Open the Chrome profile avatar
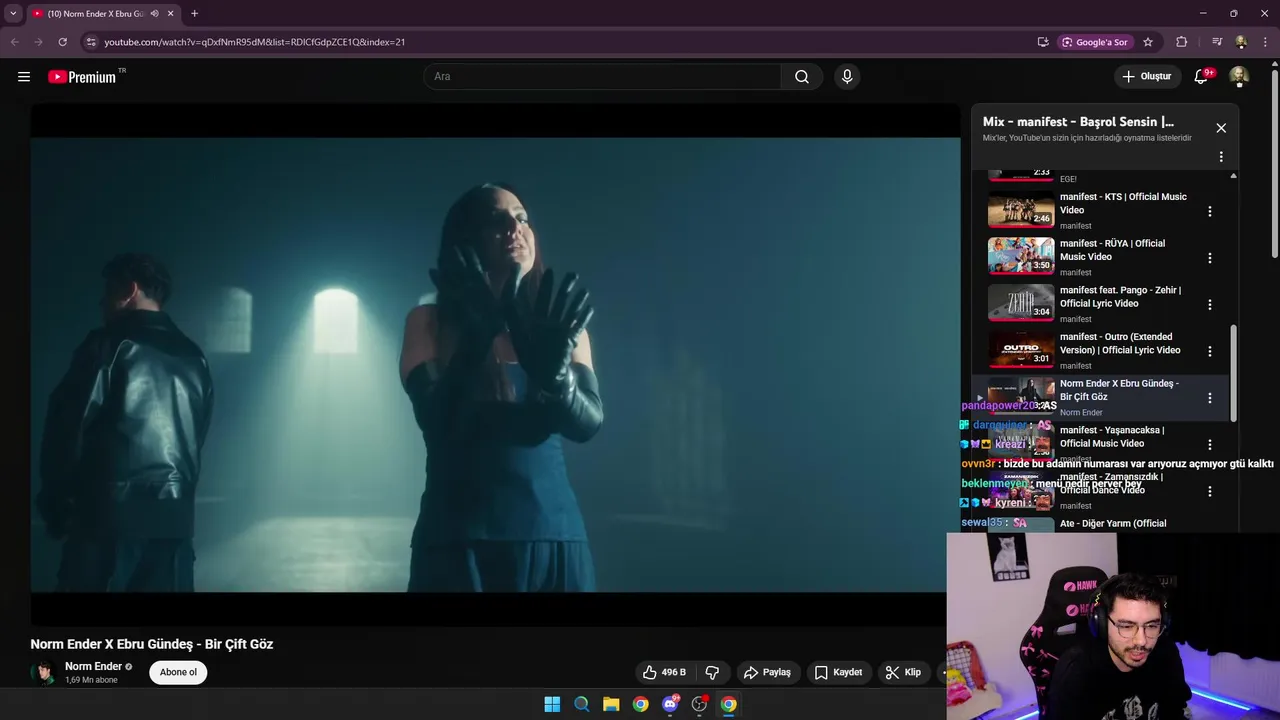 click(x=1241, y=42)
